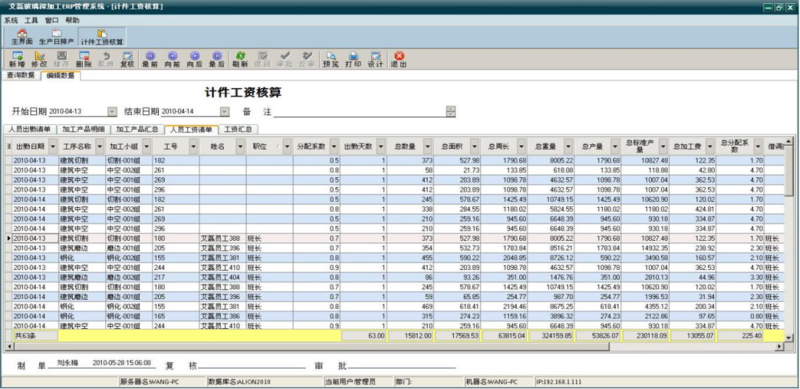800x389 pixels.
Task: Jump to last record with 最后
Action: 217,59
